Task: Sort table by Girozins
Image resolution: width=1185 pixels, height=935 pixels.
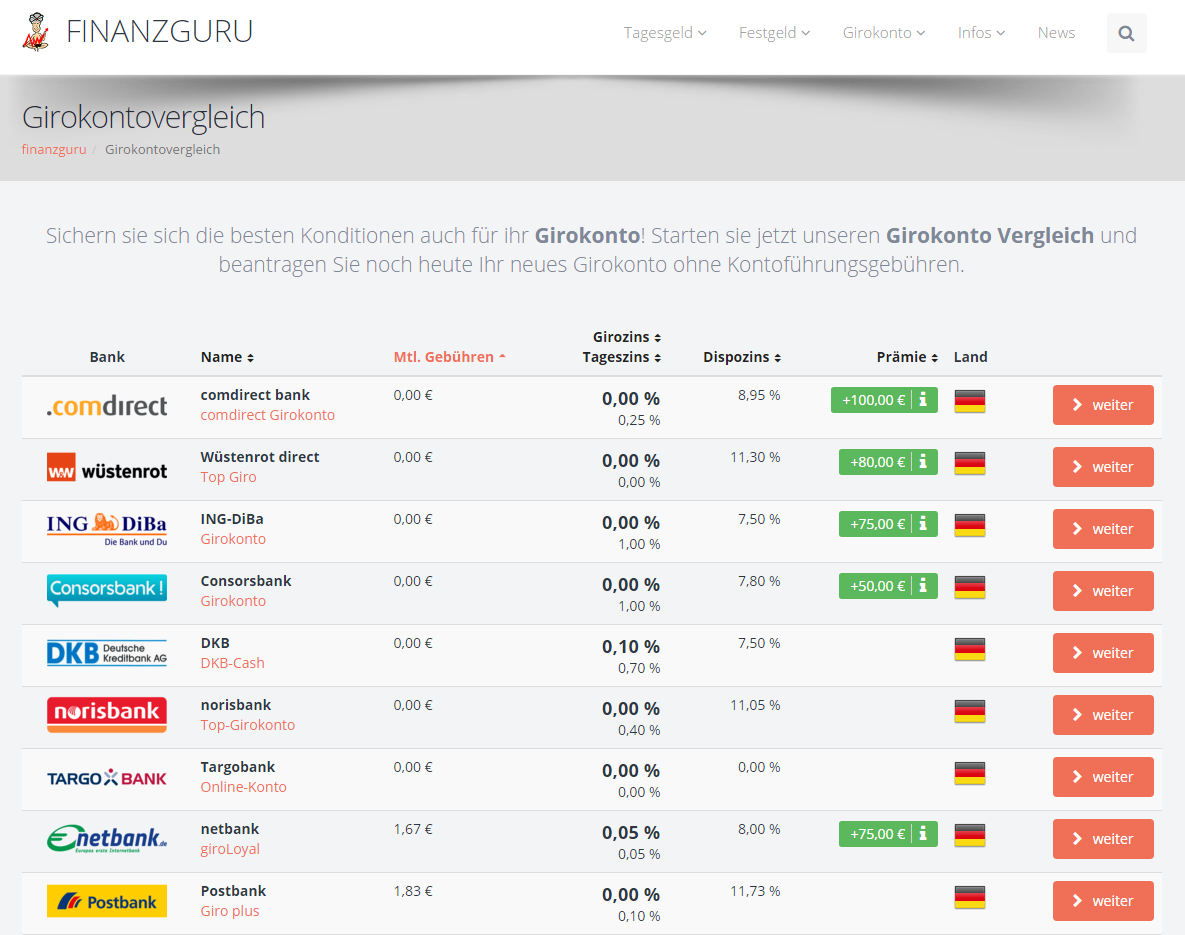Action: (x=627, y=337)
